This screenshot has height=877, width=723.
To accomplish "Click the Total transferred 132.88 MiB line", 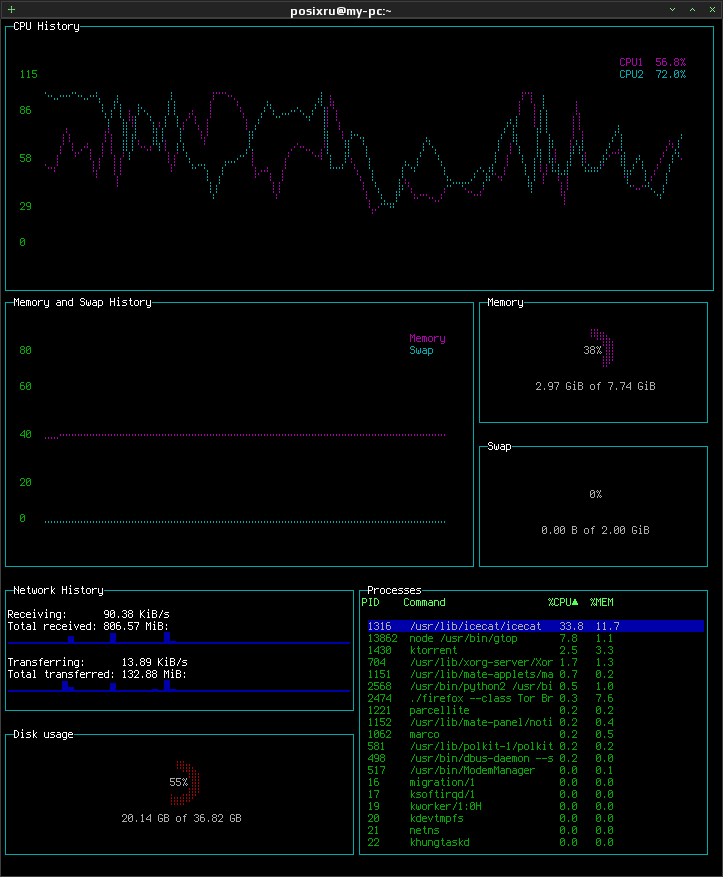I will click(x=97, y=675).
